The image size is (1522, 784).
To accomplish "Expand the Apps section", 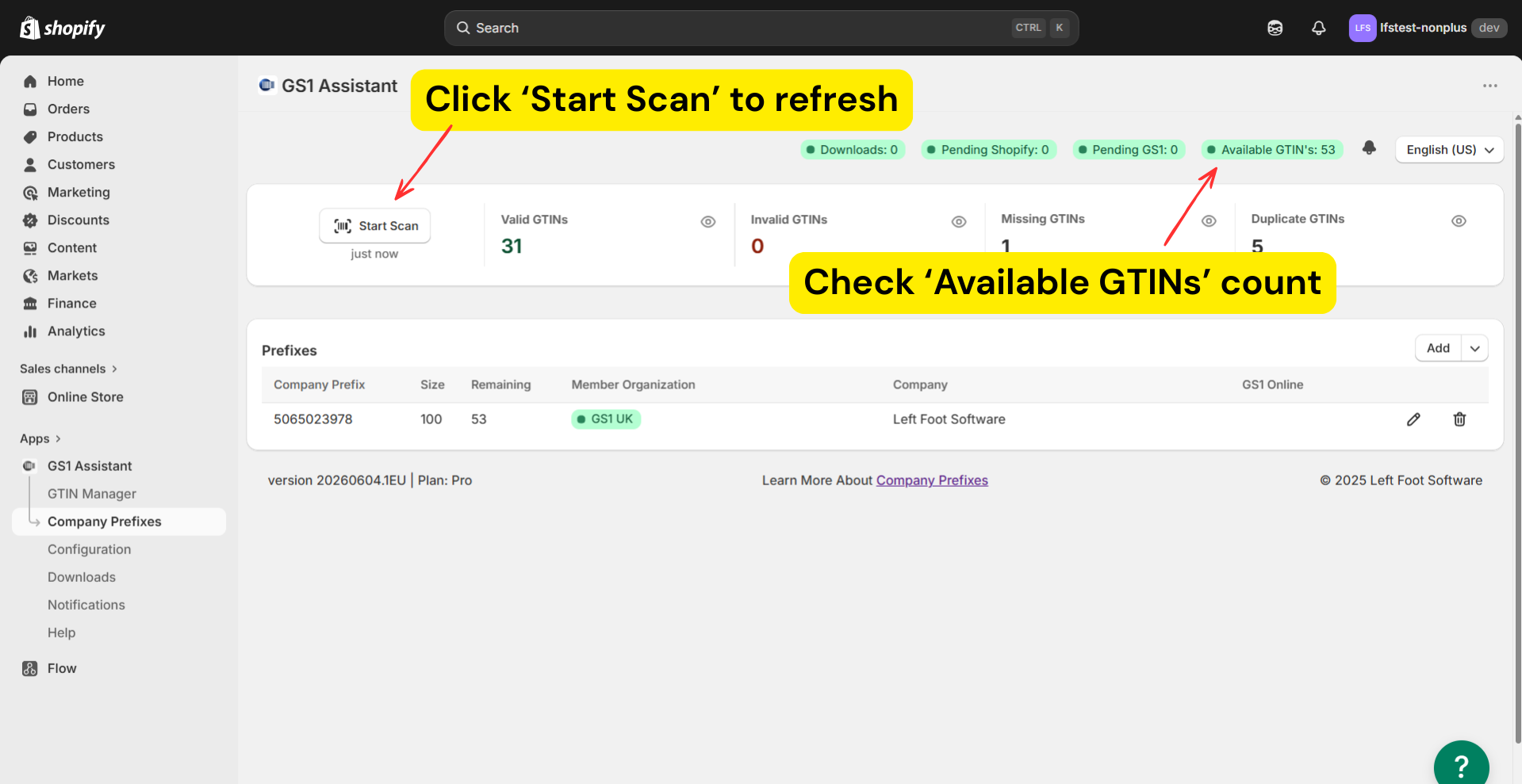I will [x=40, y=438].
